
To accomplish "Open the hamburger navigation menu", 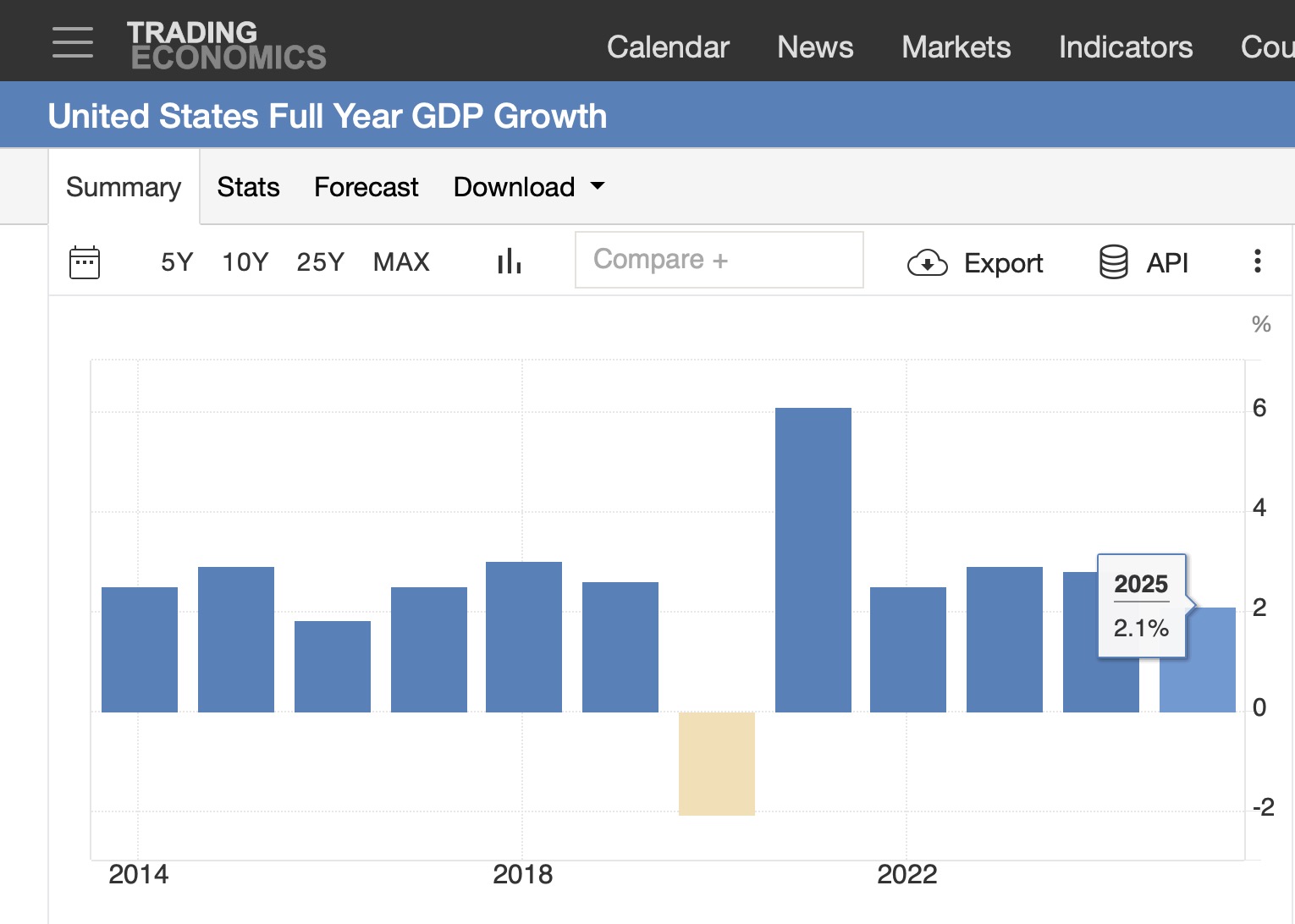I will click(73, 42).
